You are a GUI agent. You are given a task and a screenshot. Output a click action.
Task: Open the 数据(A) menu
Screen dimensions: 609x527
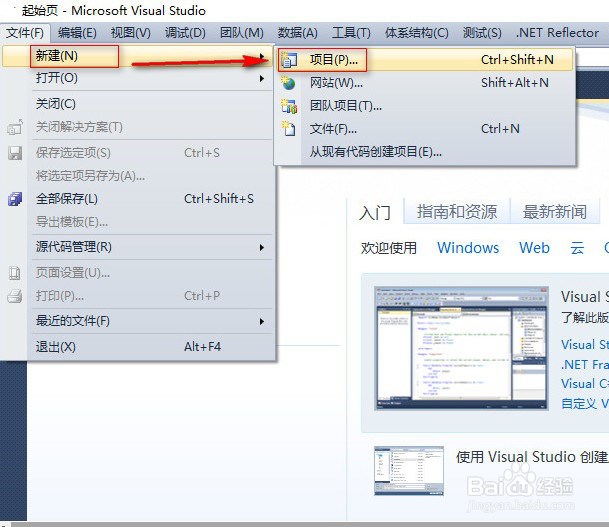pyautogui.click(x=298, y=33)
